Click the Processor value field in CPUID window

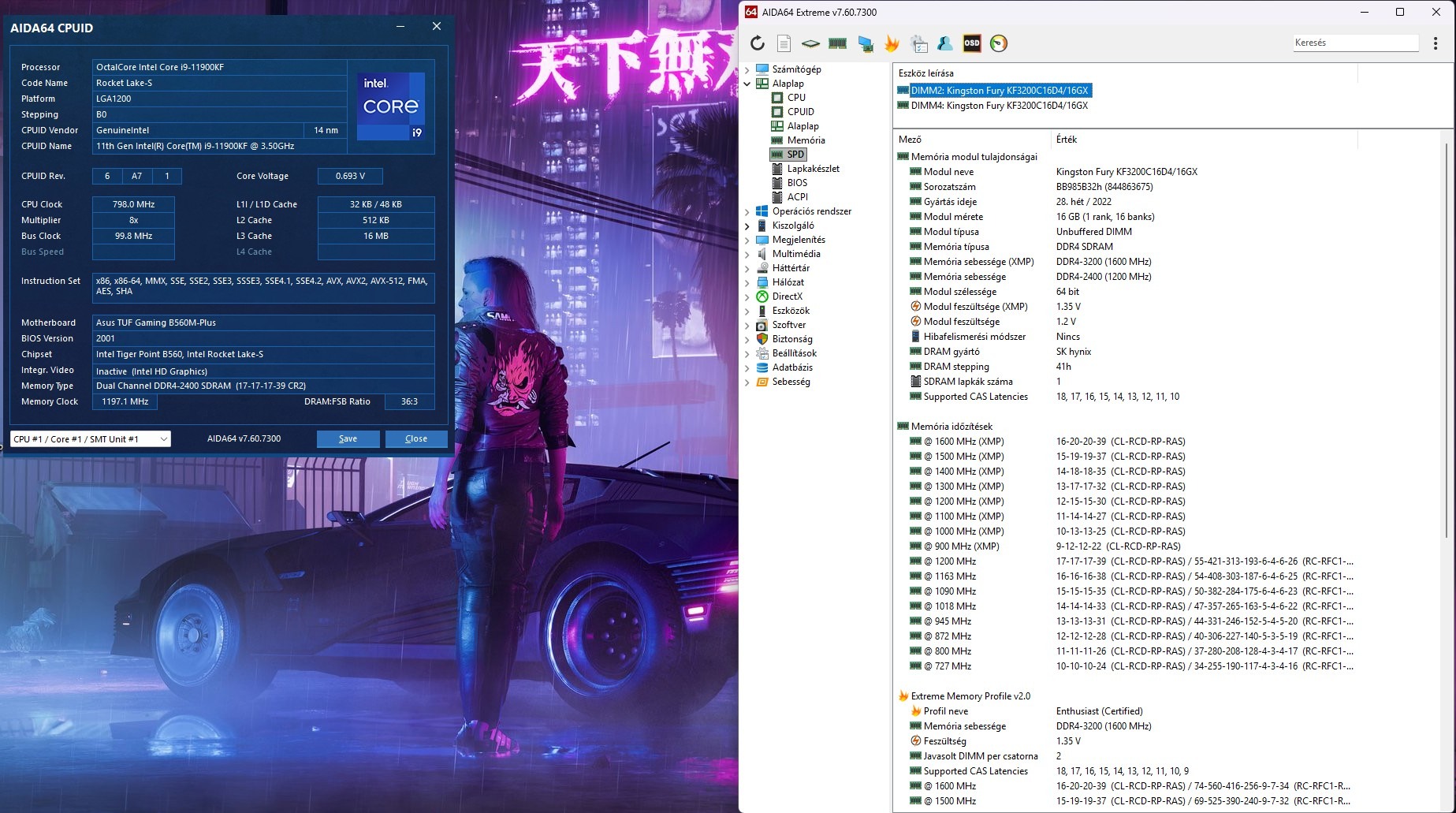[x=220, y=67]
